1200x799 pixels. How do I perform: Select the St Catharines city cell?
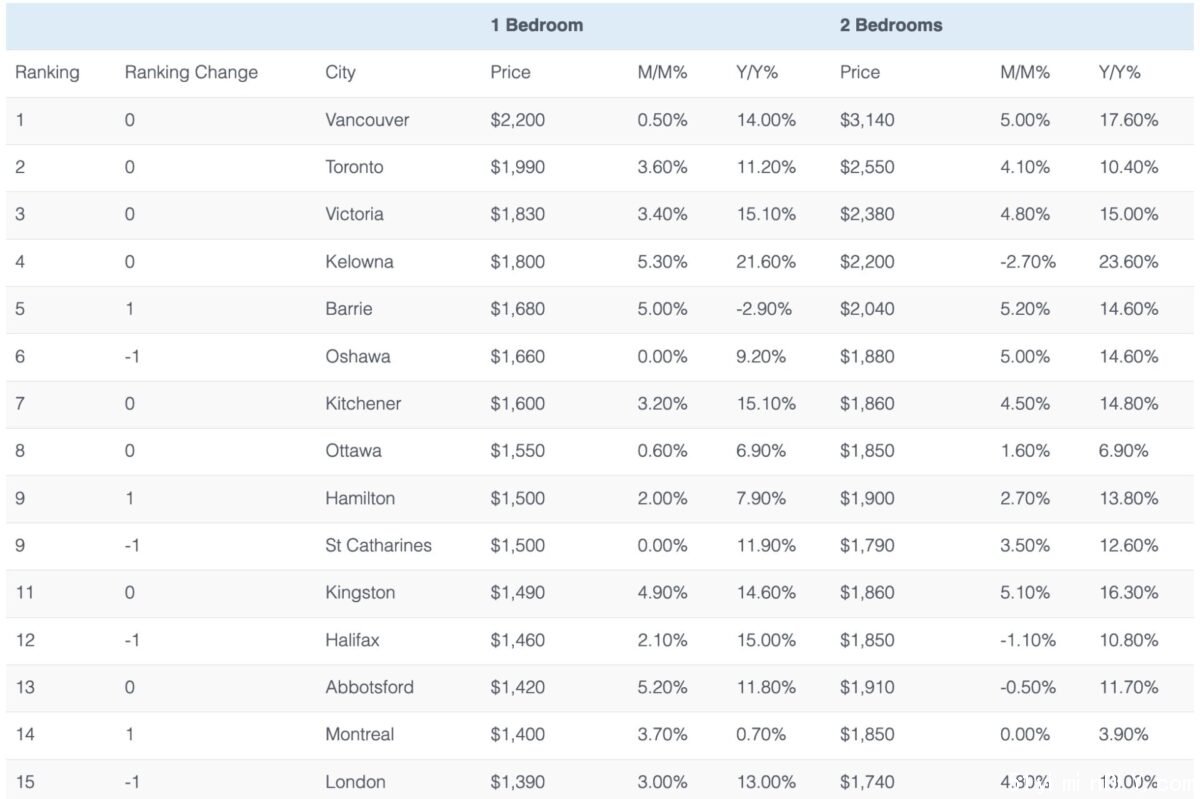378,546
